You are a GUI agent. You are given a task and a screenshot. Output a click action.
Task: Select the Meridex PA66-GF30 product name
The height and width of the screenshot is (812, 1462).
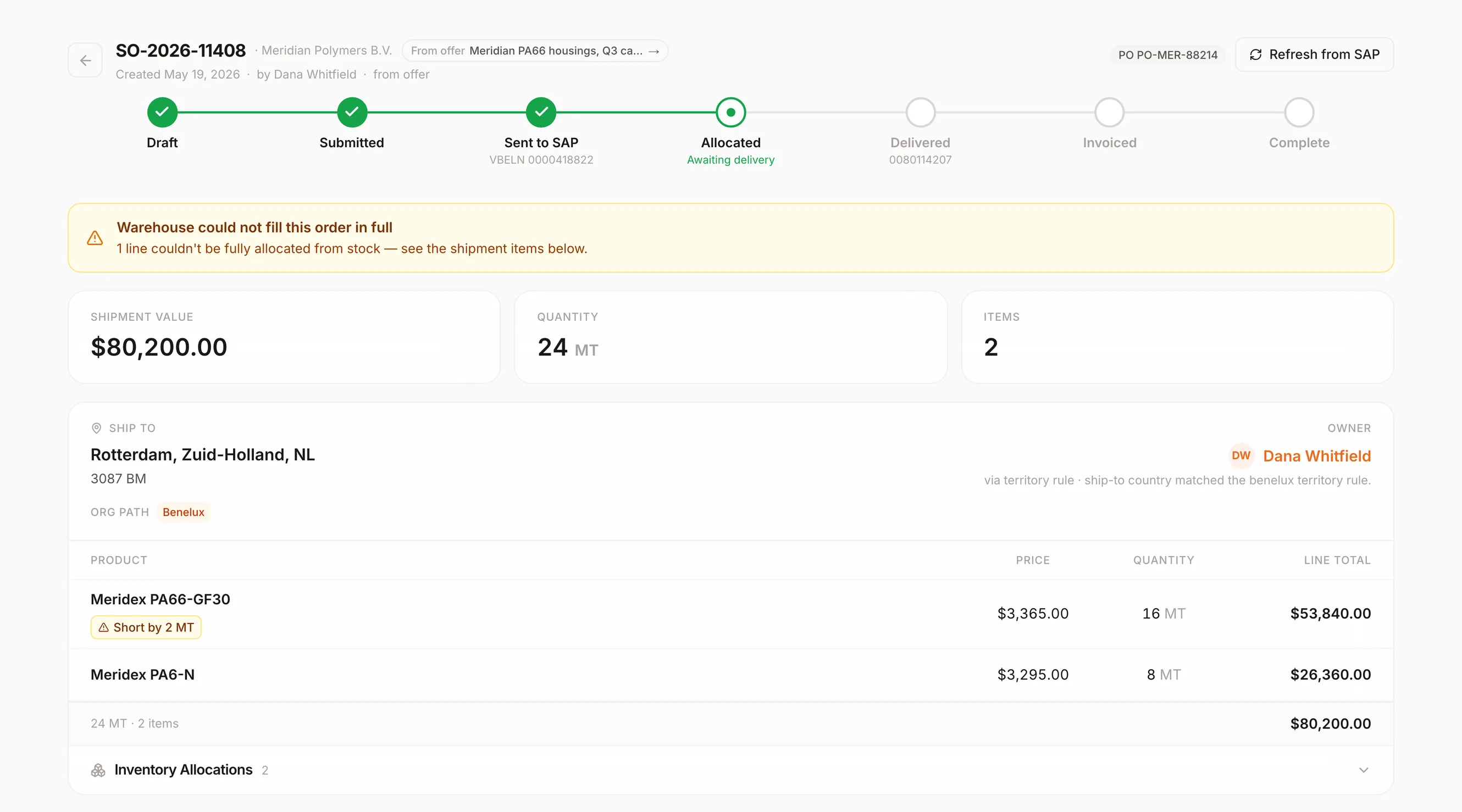(160, 599)
